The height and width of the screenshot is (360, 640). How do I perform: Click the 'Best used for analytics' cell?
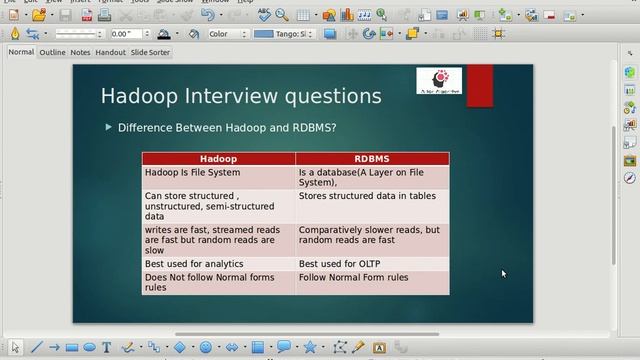click(x=218, y=264)
